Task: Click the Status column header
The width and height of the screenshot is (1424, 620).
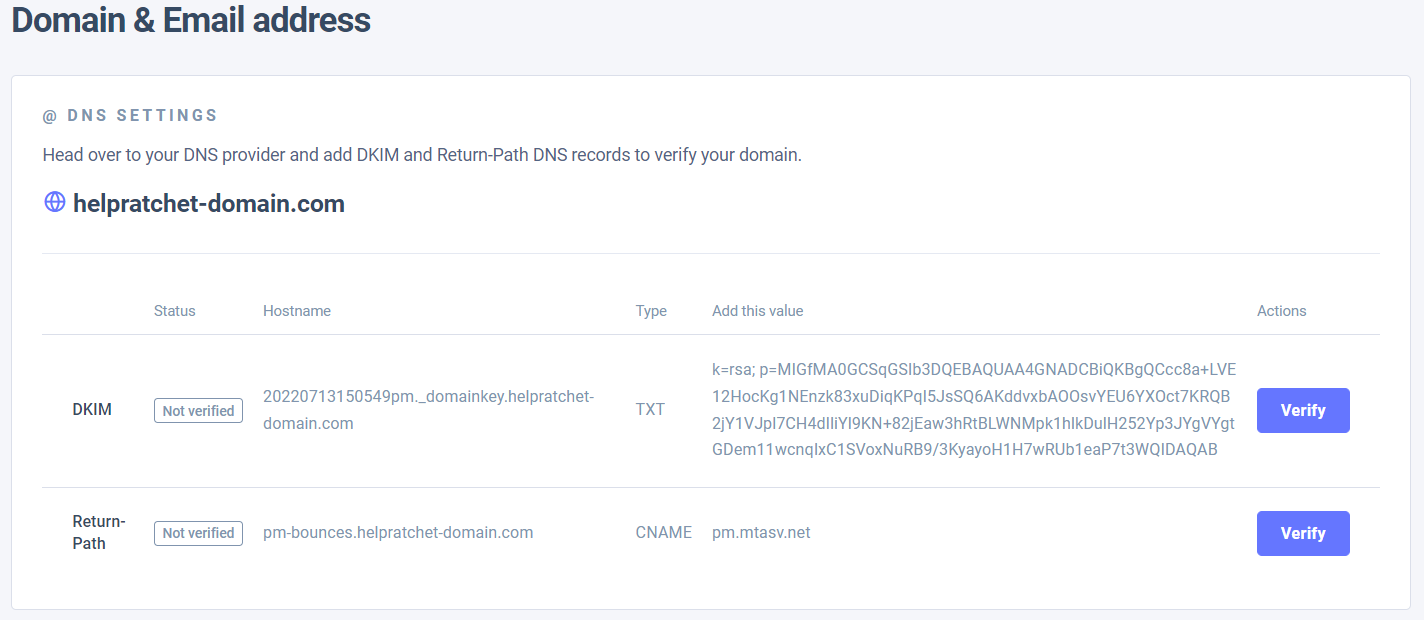Action: 175,311
